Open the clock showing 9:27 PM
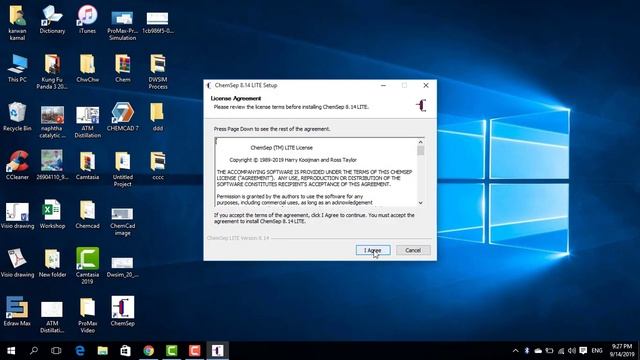 [622, 351]
